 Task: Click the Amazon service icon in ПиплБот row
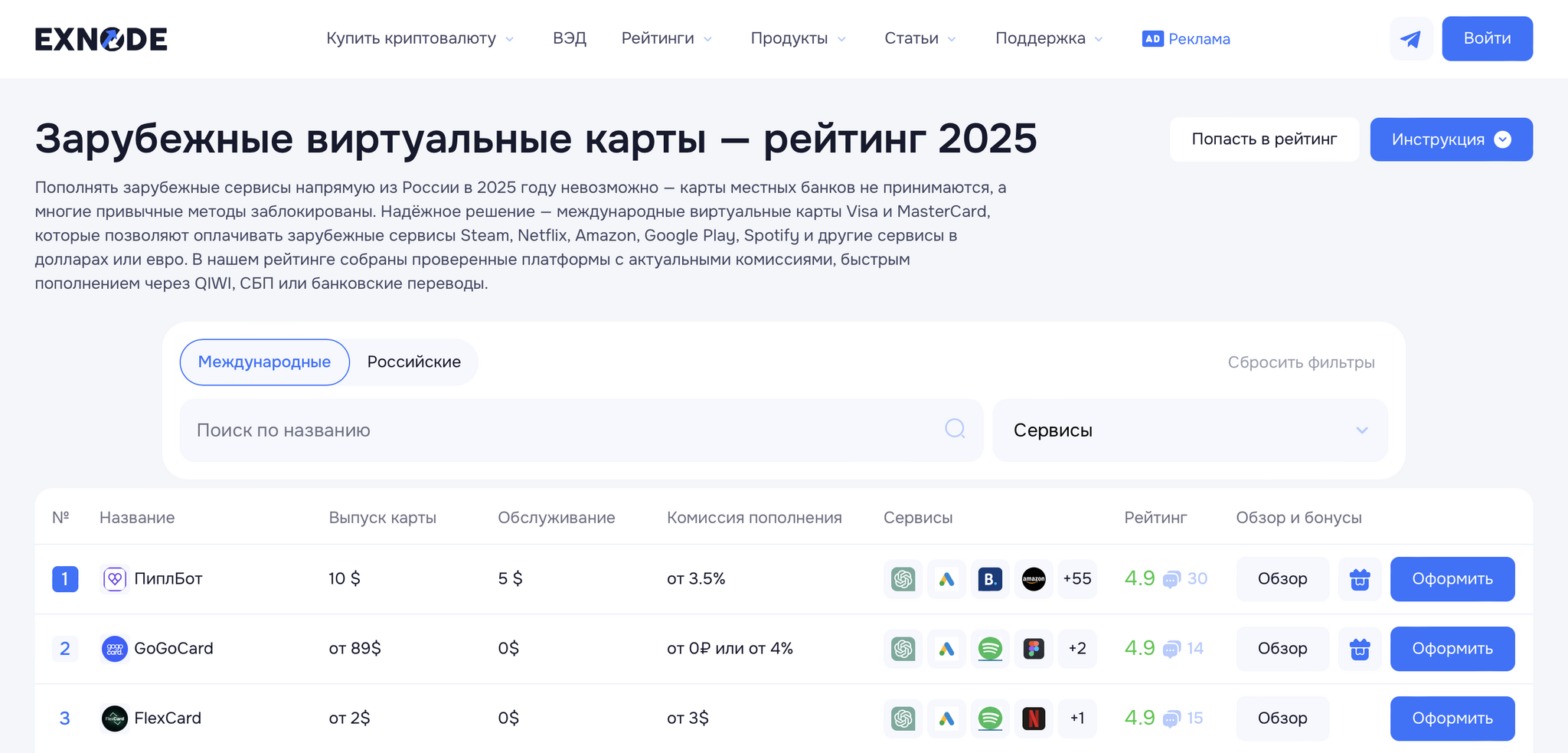1034,579
